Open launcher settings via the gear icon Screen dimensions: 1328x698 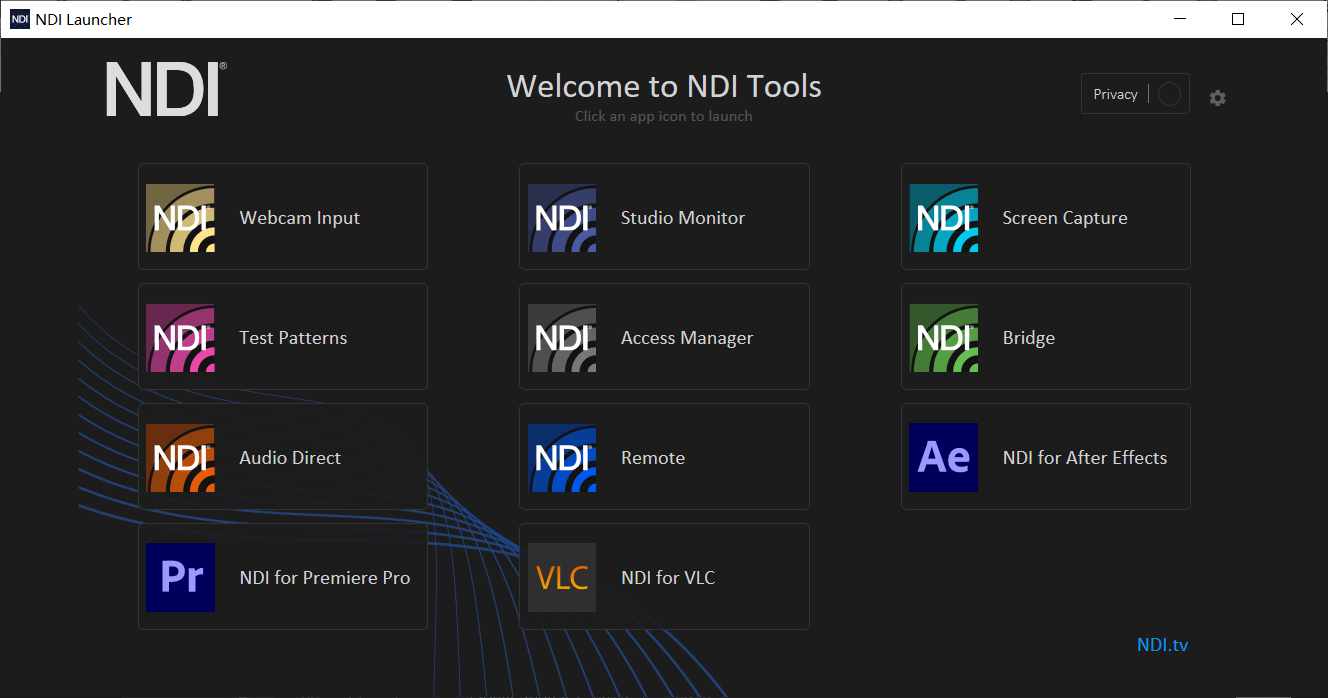[x=1217, y=98]
